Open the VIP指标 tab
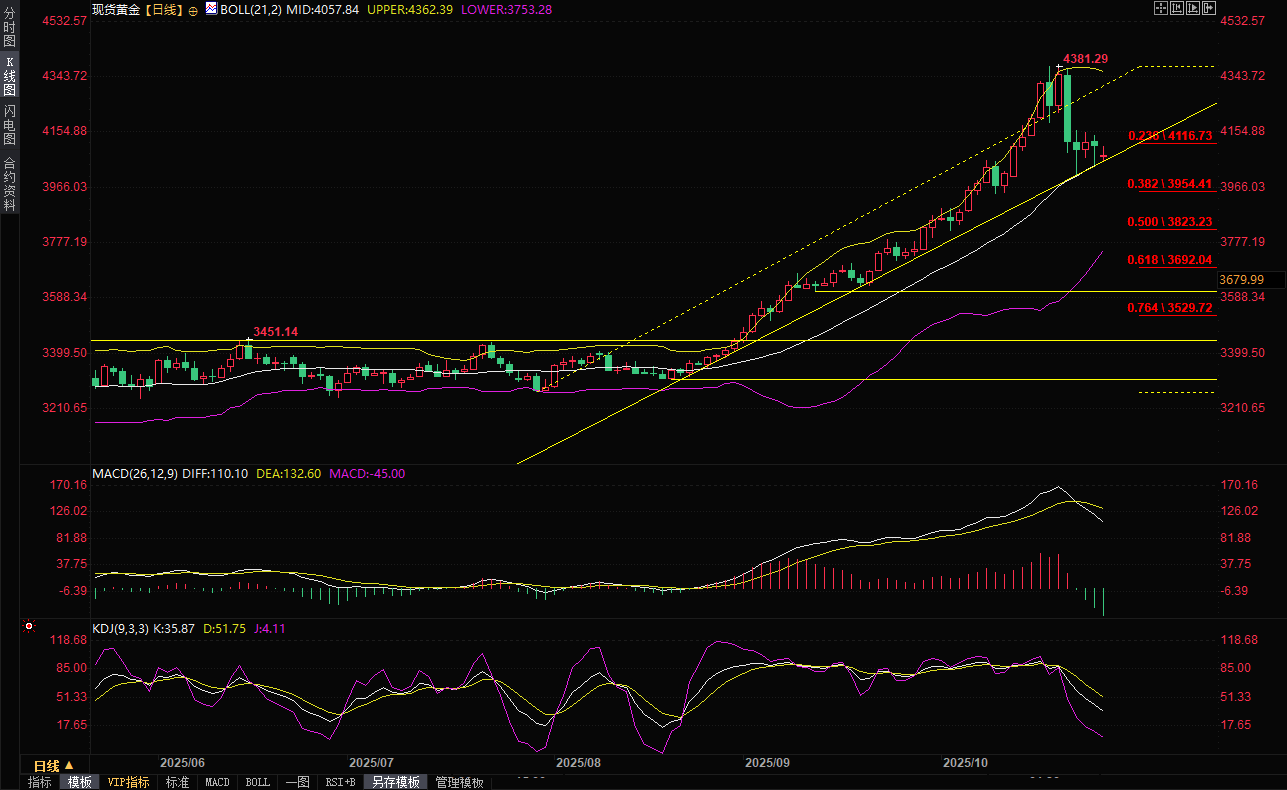The height and width of the screenshot is (790, 1287). 128,782
